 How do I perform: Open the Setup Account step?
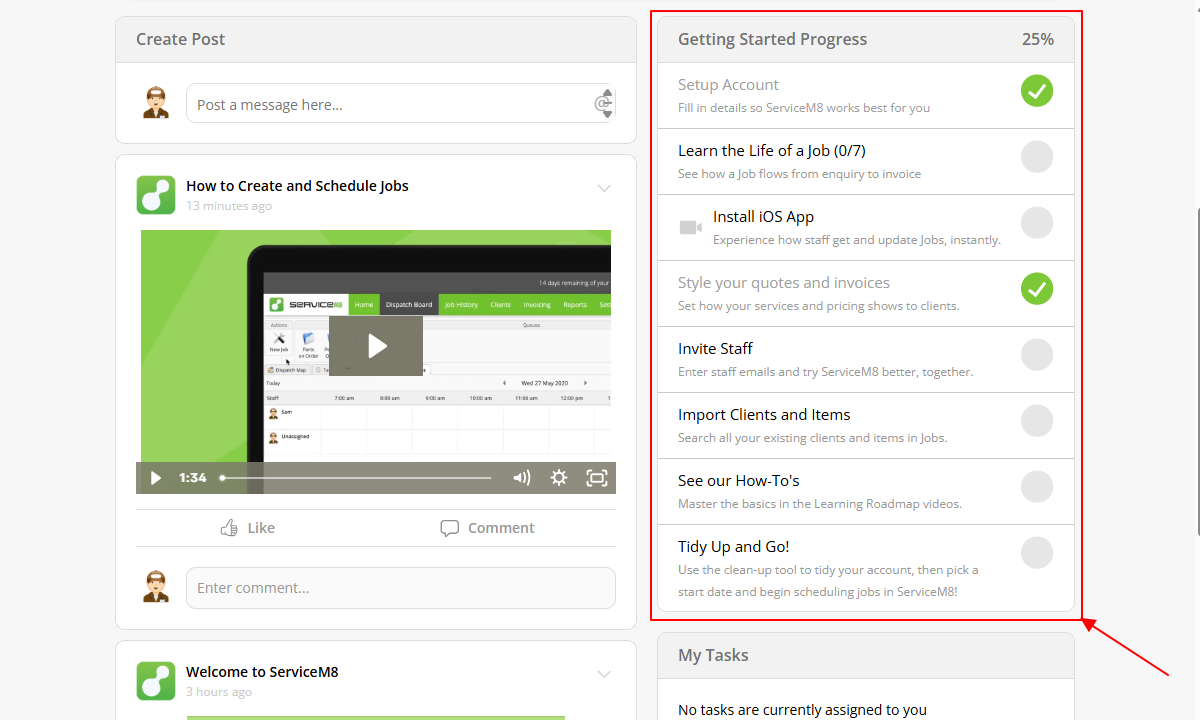click(x=866, y=96)
